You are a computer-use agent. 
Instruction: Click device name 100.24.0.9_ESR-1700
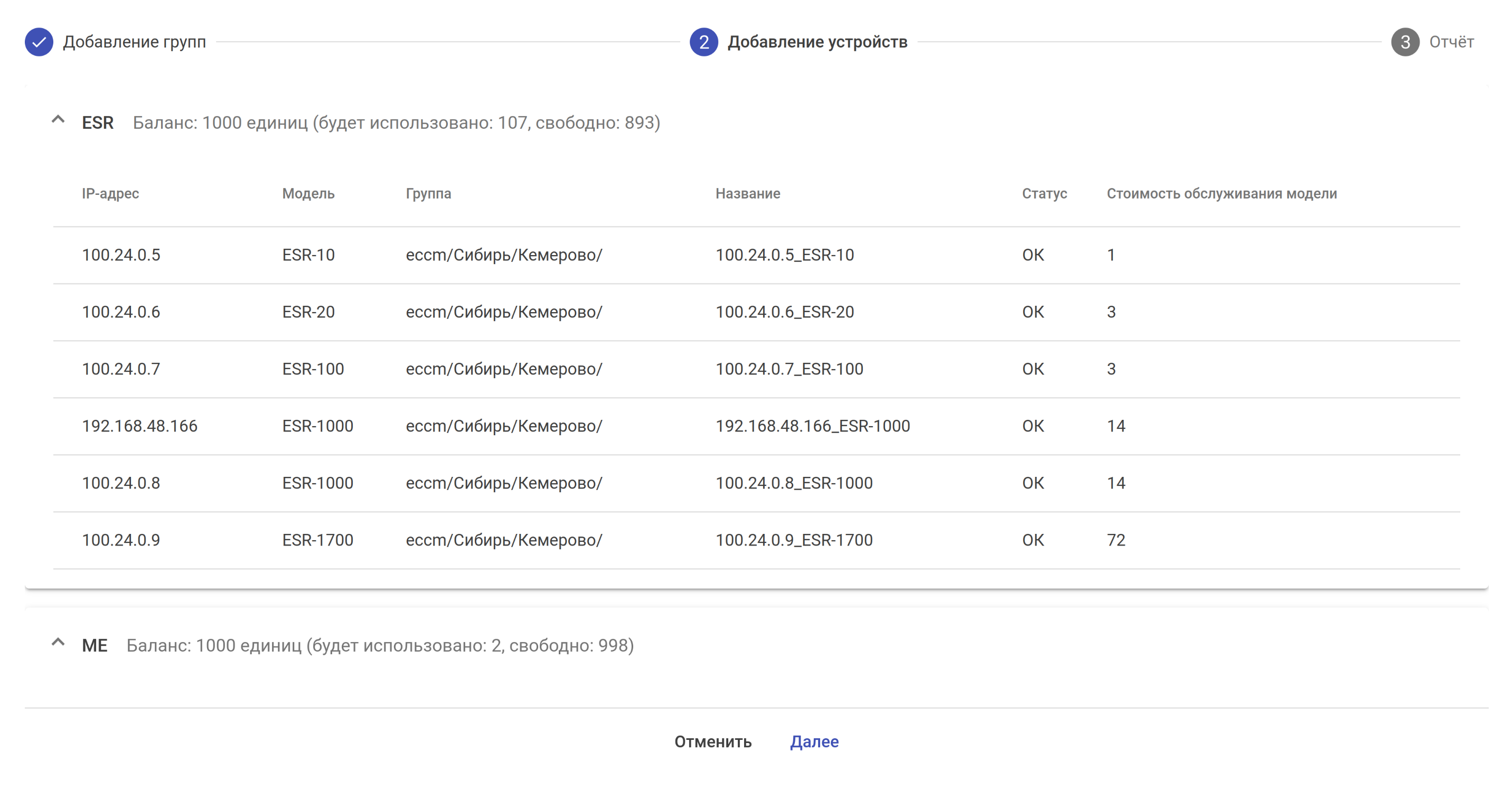pos(794,540)
